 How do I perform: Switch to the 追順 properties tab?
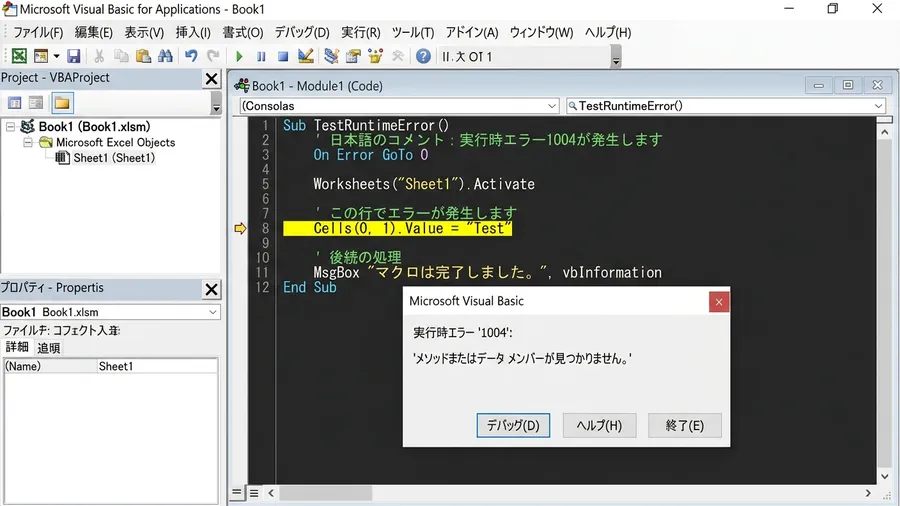click(48, 348)
